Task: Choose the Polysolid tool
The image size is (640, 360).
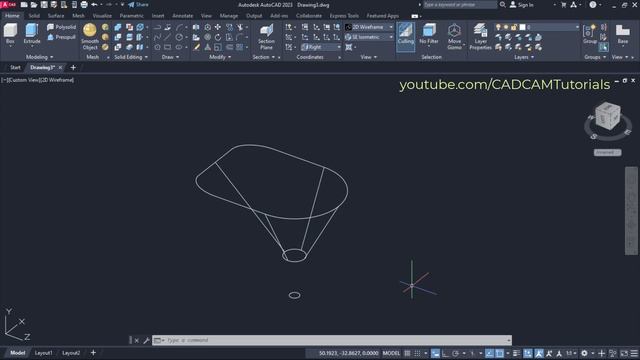Action: pyautogui.click(x=61, y=27)
